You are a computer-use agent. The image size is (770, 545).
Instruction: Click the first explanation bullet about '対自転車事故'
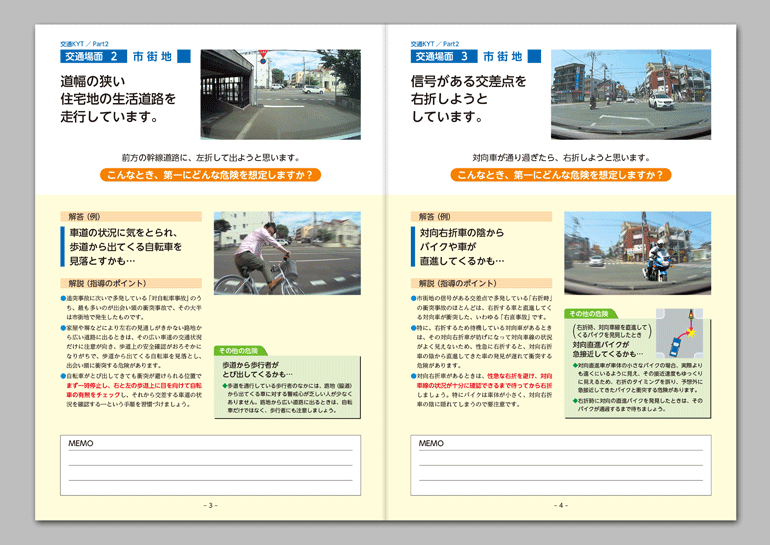tap(131, 307)
